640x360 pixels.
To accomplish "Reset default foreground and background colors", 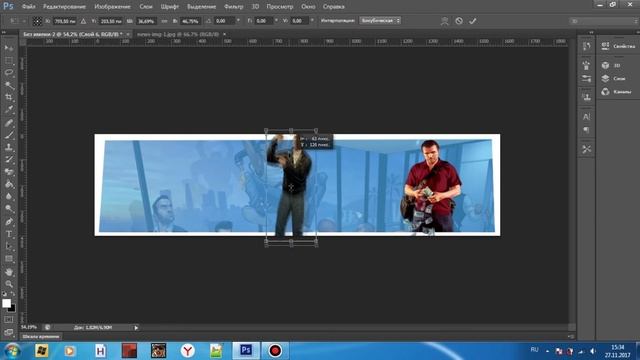I will [x=4, y=294].
